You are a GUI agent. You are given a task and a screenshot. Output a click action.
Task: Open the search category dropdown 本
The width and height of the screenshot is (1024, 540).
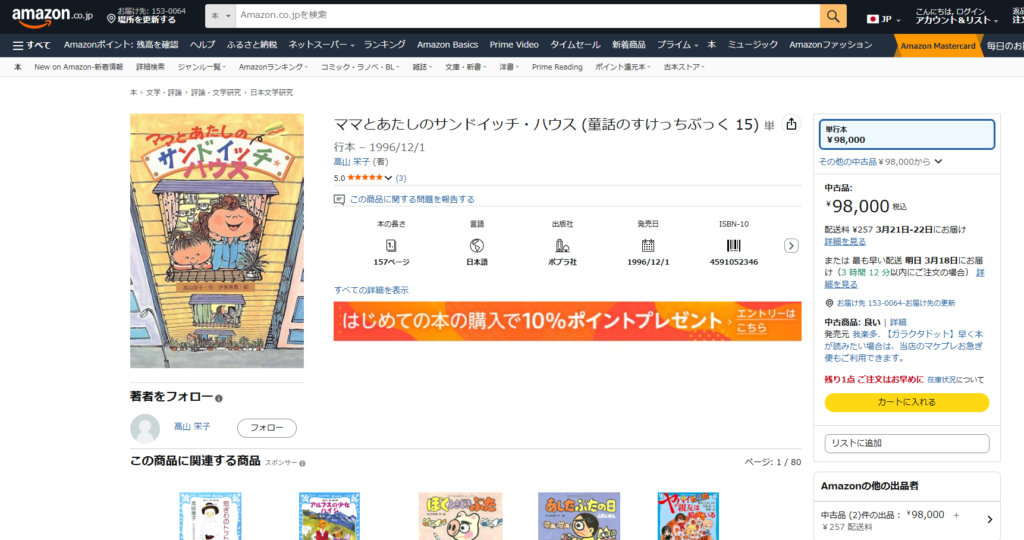[x=221, y=16]
